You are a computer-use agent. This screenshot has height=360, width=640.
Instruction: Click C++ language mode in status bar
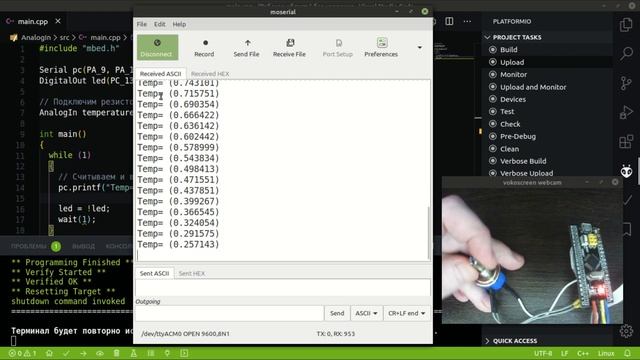point(583,353)
